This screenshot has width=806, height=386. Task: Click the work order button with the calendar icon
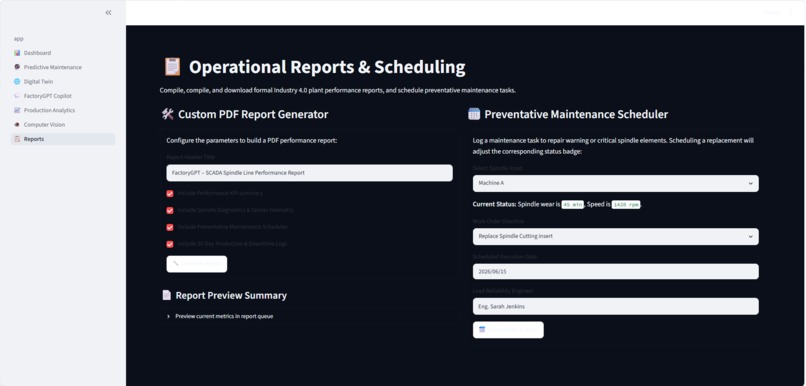[508, 329]
